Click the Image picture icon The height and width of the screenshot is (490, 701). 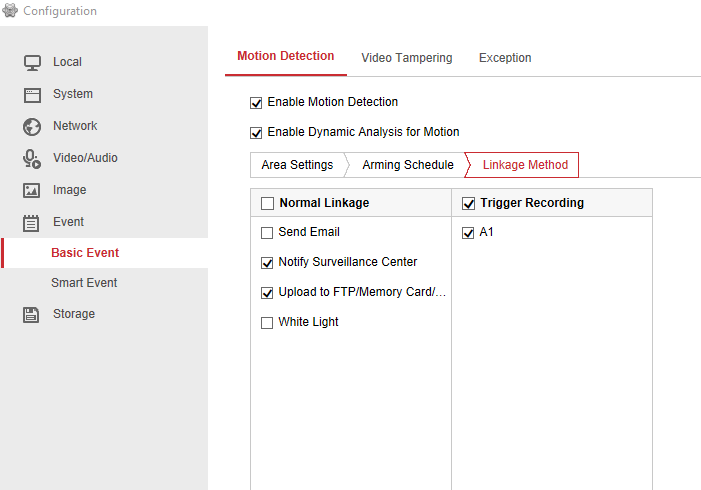pos(32,190)
